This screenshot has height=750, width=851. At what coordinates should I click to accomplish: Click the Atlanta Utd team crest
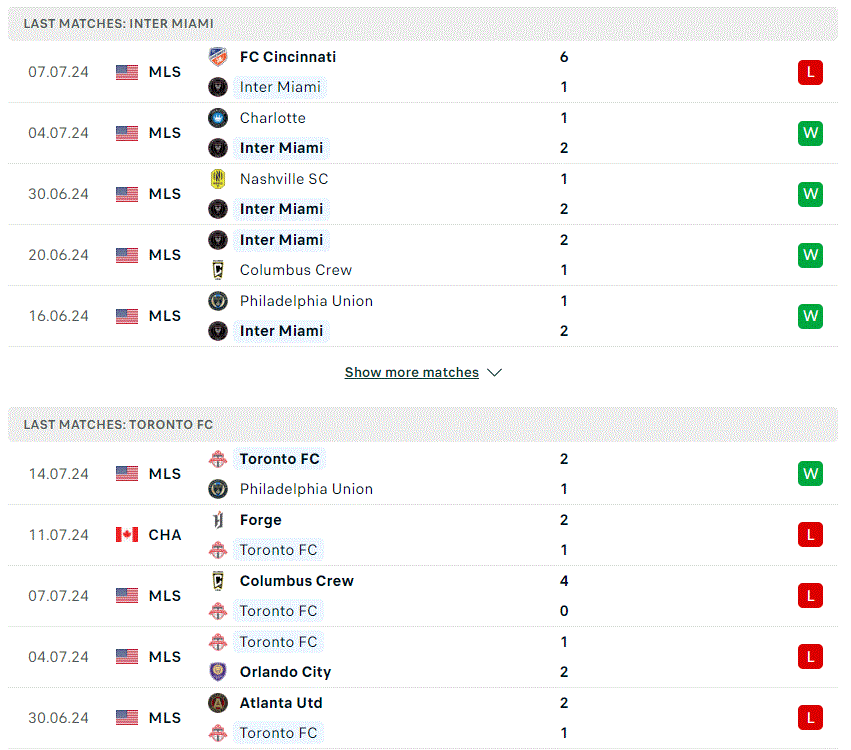pyautogui.click(x=218, y=703)
